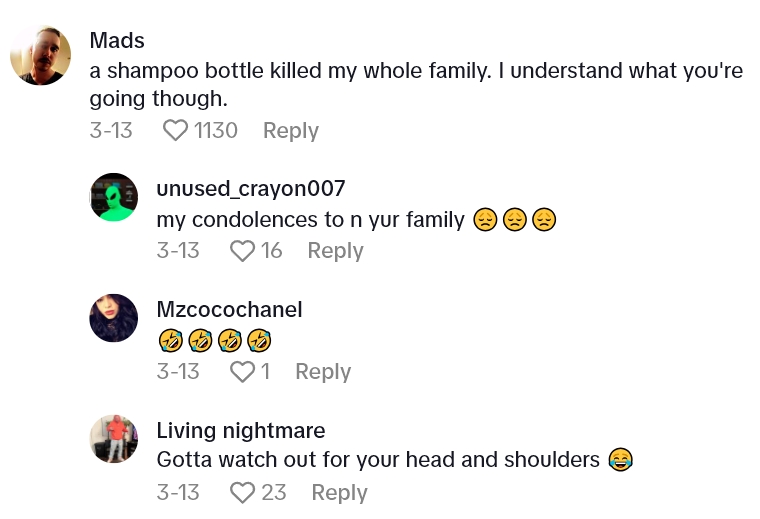Click the 16 likes count on unused_crayon007's reply
This screenshot has height=519, width=760.
coord(272,251)
